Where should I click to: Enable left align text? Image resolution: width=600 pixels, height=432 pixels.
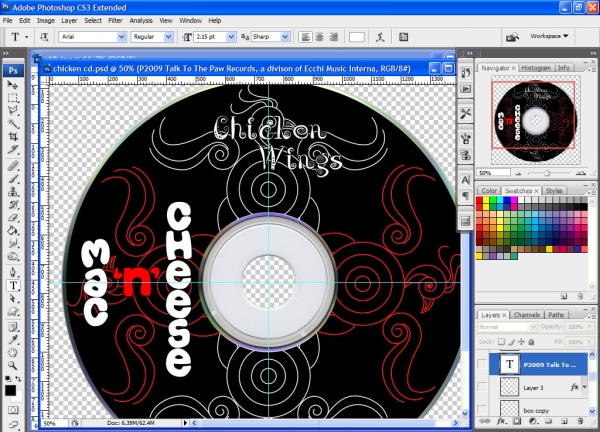click(305, 37)
